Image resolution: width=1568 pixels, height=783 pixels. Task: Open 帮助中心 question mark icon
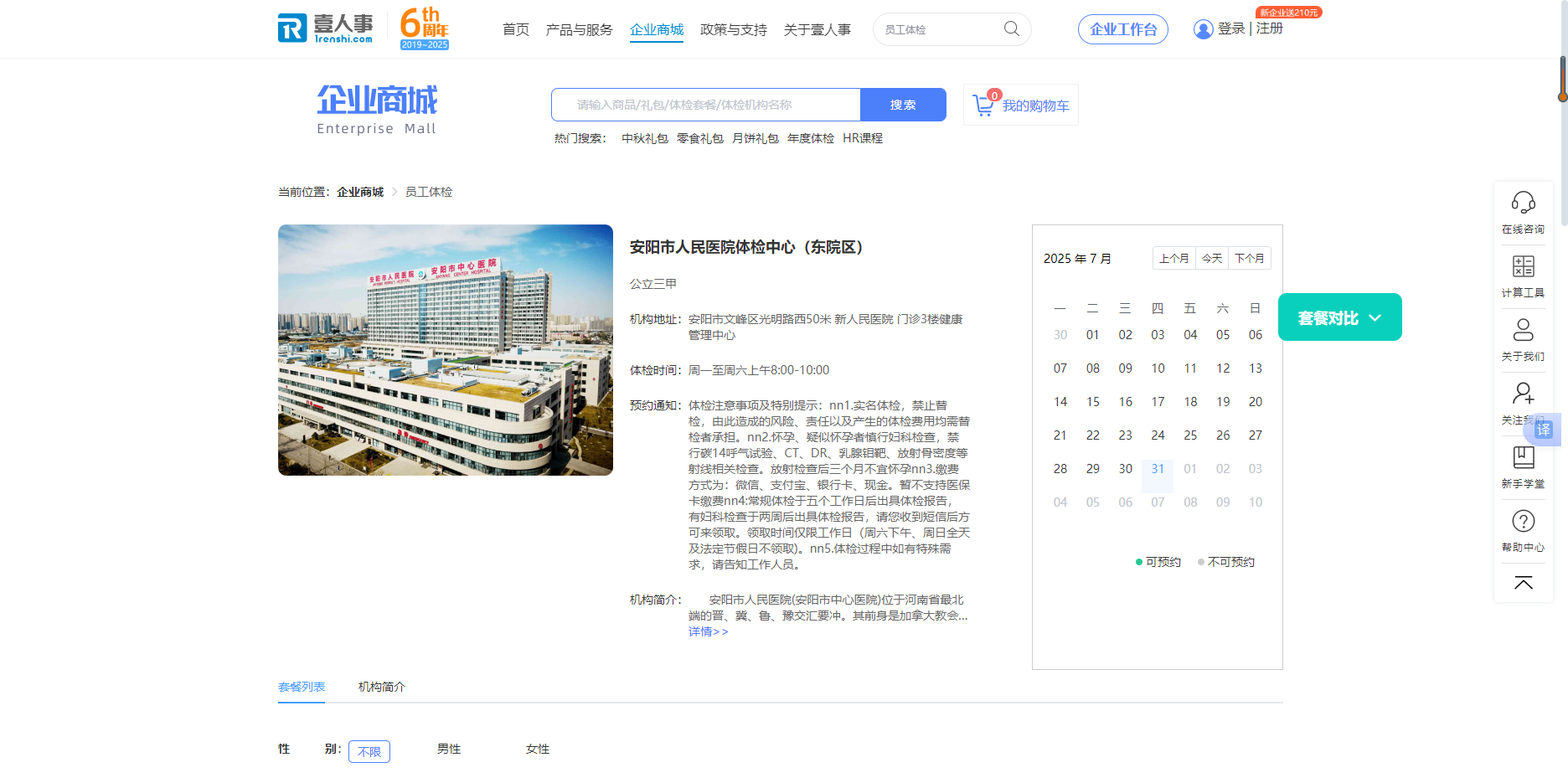(1523, 521)
